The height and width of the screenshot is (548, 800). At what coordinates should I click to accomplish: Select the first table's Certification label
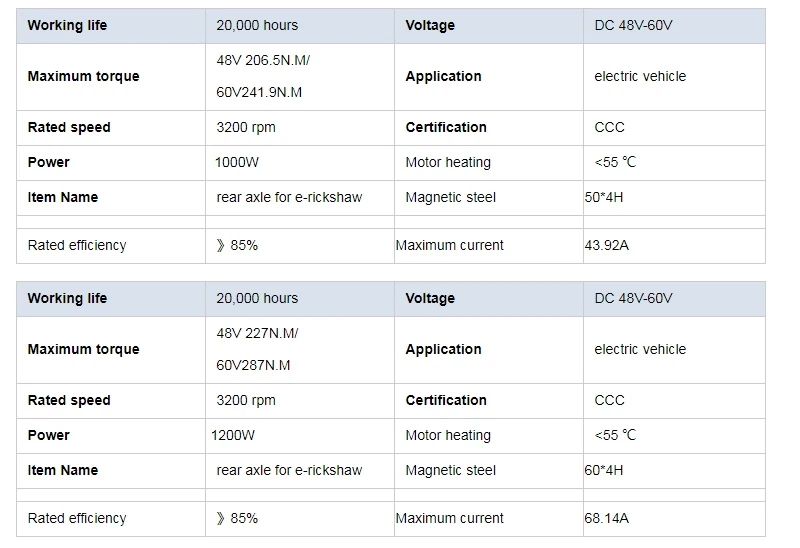pos(446,128)
